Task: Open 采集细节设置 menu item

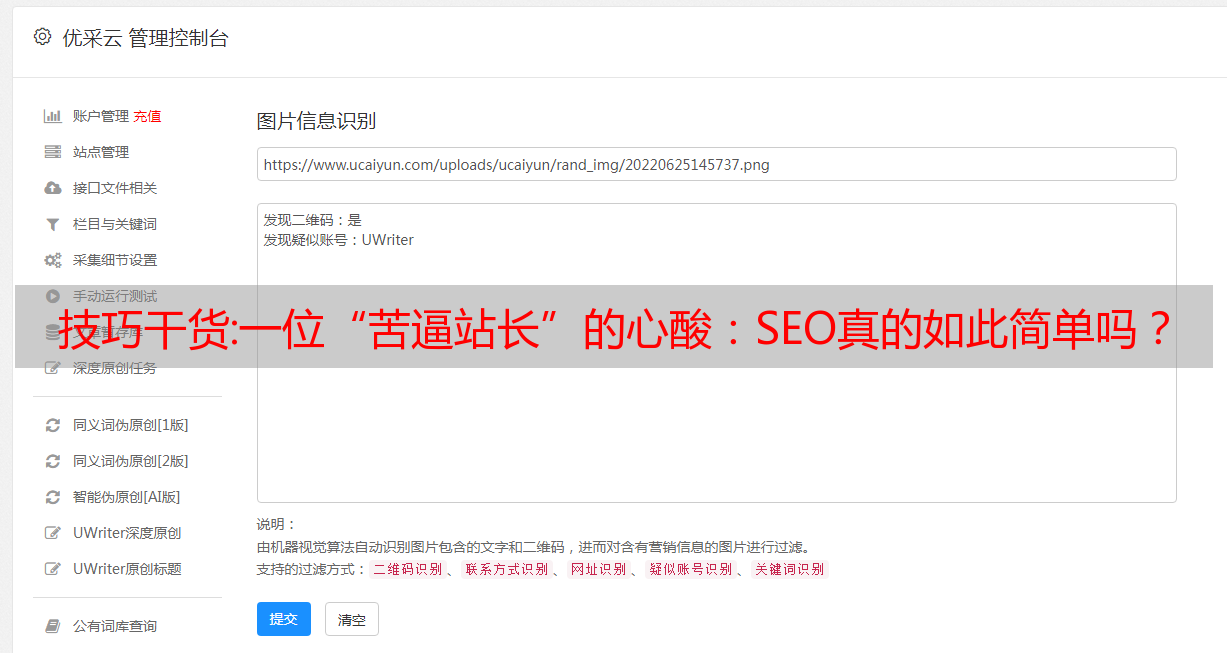Action: click(x=115, y=260)
